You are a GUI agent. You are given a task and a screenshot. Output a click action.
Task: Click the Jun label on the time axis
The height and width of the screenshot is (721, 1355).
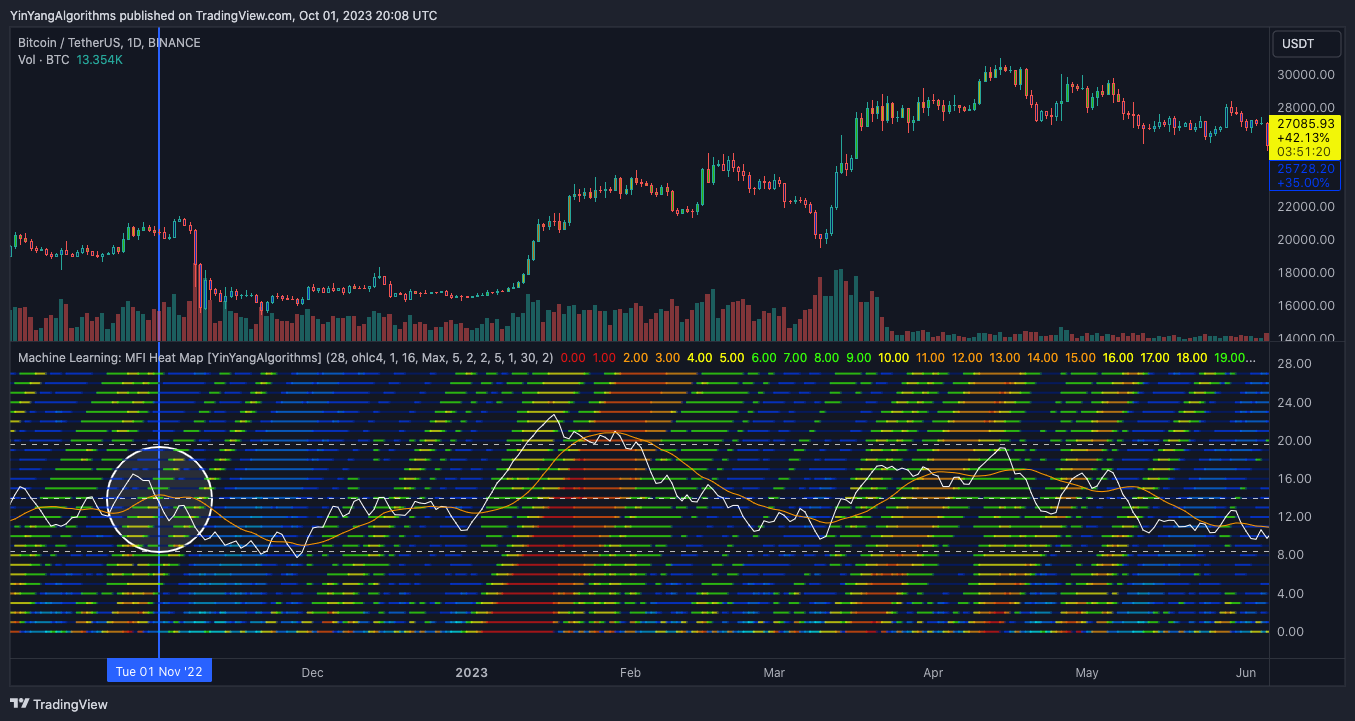1246,672
